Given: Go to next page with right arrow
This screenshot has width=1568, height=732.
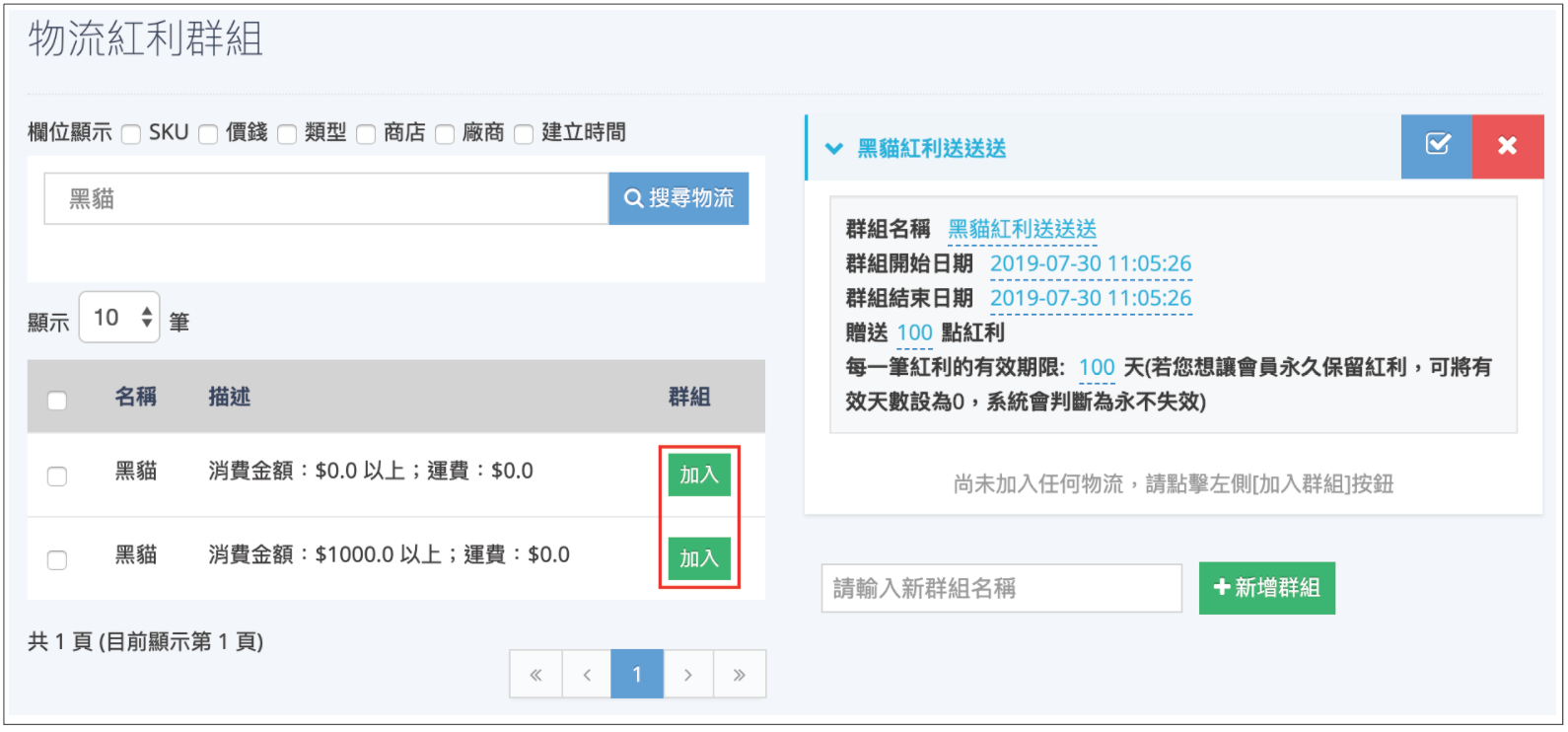Looking at the screenshot, I should 688,675.
